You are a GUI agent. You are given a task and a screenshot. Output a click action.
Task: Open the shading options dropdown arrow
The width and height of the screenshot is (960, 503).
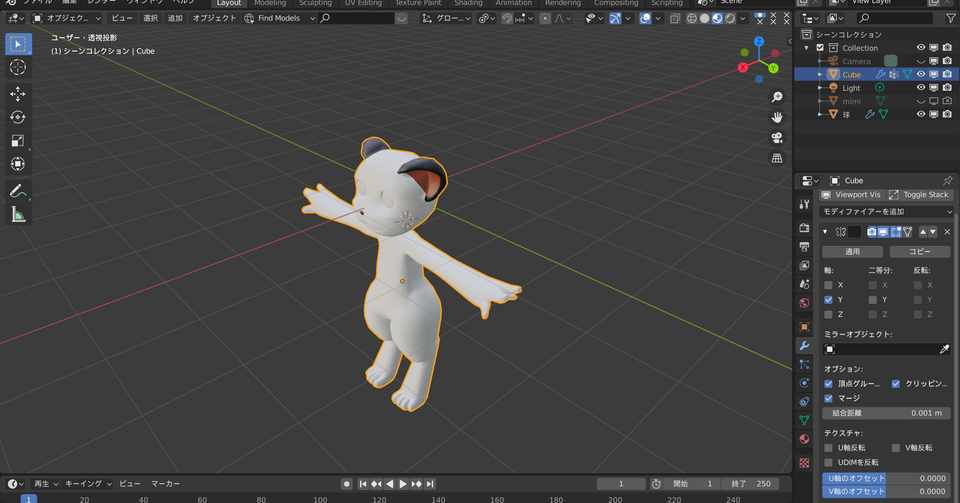click(x=743, y=18)
